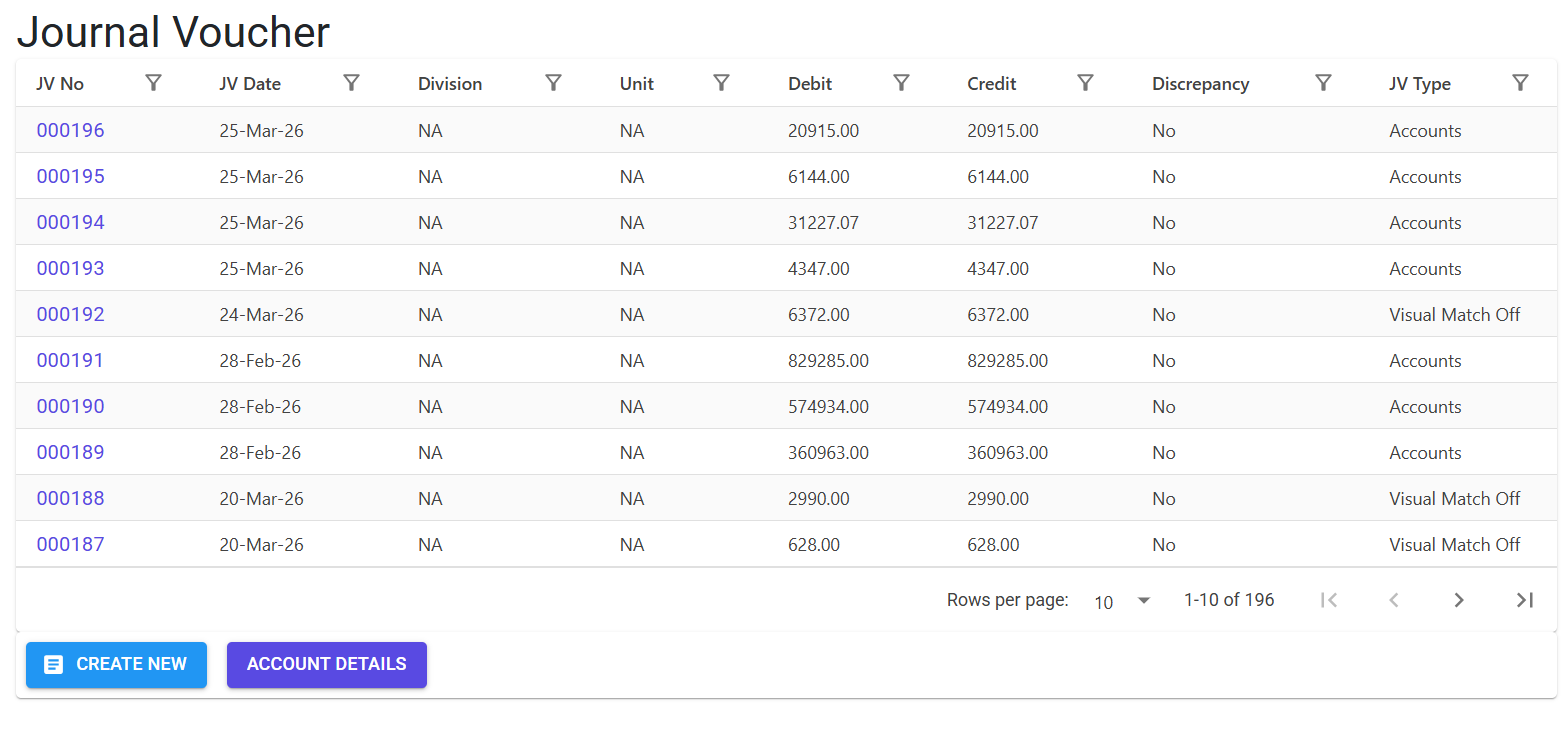1561x739 pixels.
Task: Go to next page of vouchers
Action: [1459, 600]
